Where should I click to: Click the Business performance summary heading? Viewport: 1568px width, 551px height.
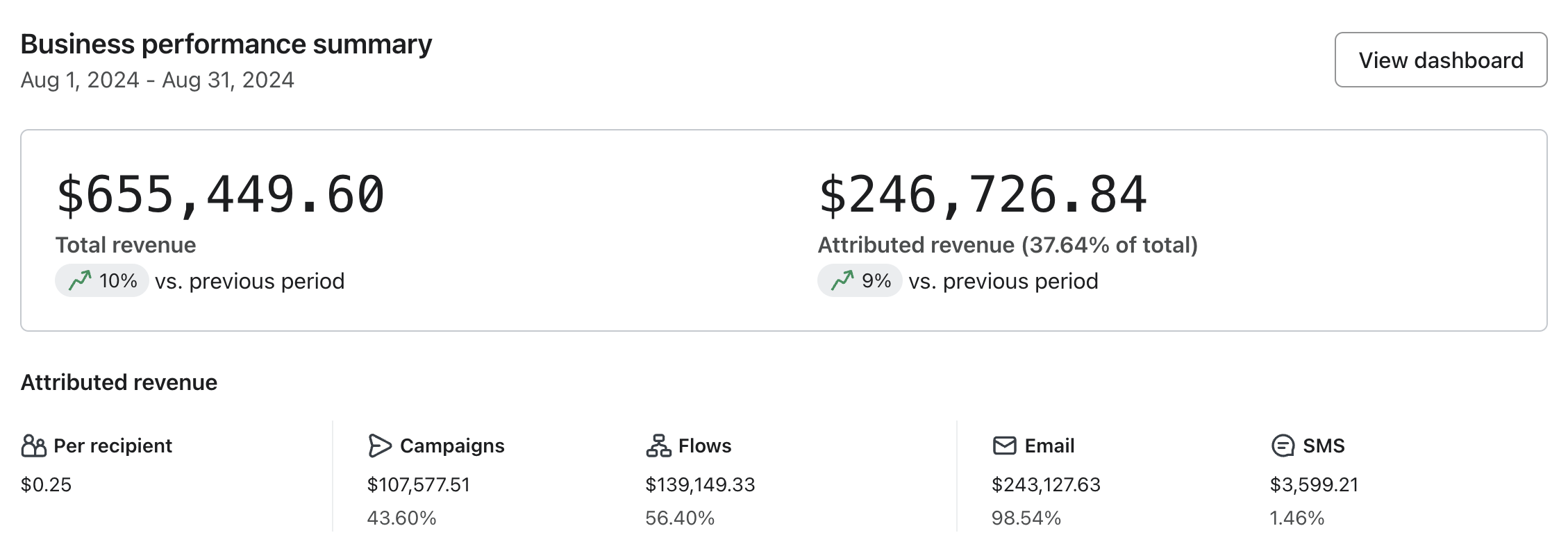[x=226, y=44]
